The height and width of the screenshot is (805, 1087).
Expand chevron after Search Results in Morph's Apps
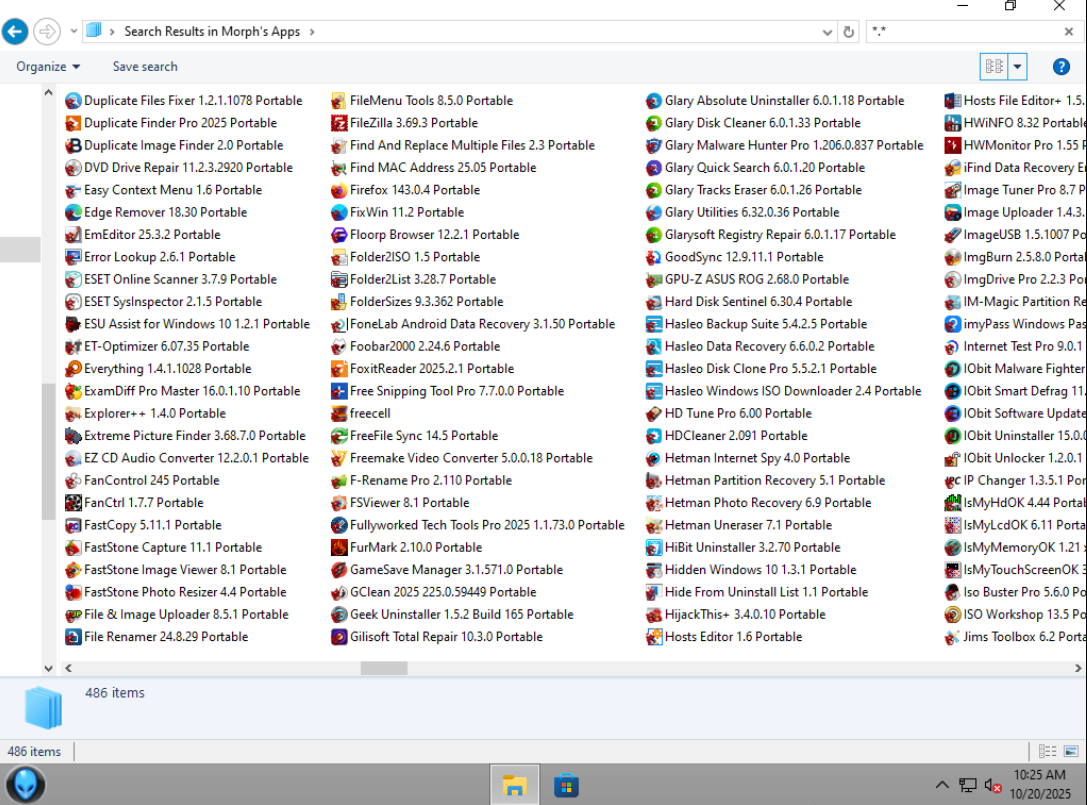click(x=312, y=32)
